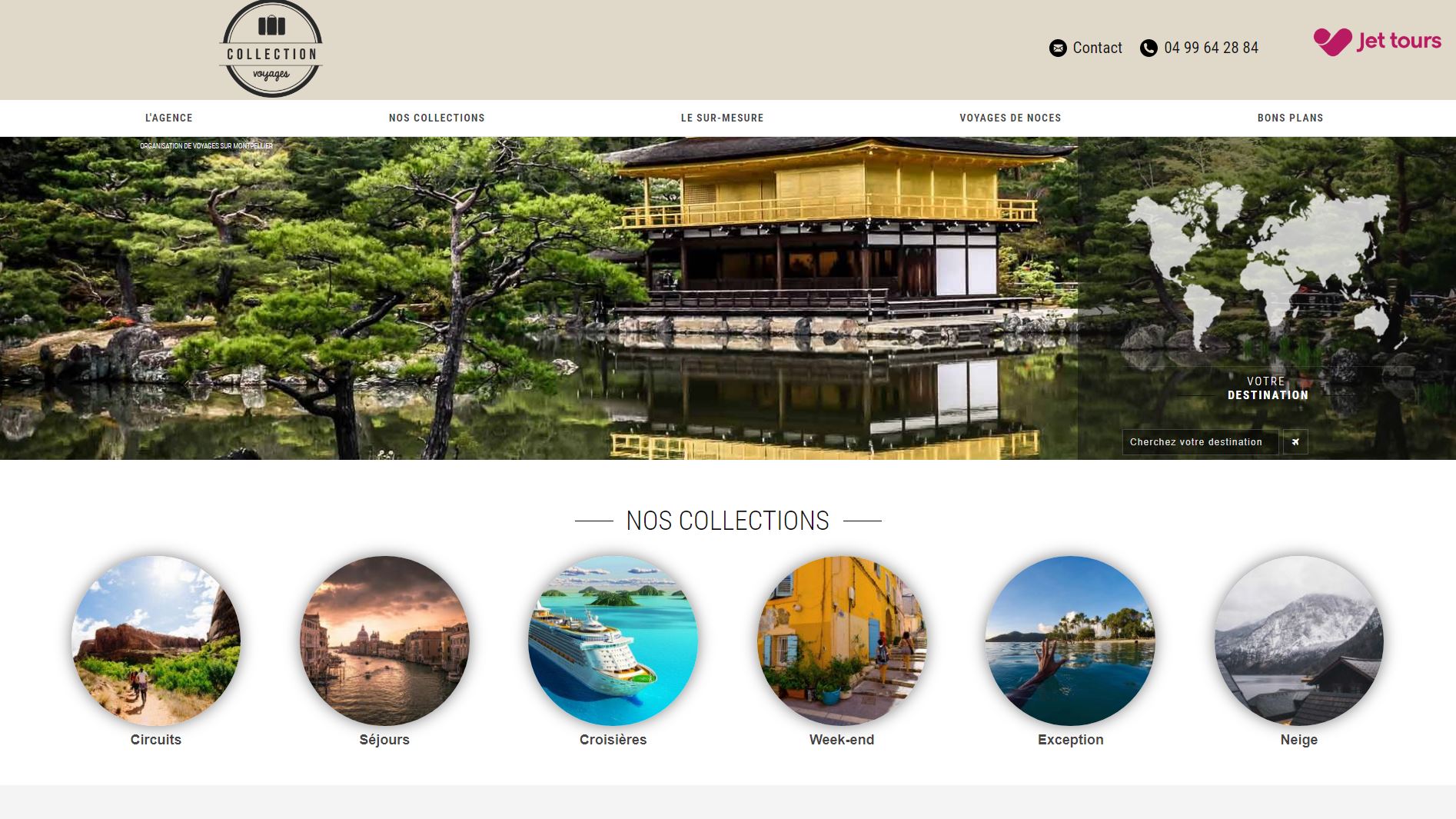Call the number 04 99 64 28 84
The width and height of the screenshot is (1456, 819).
click(1211, 48)
